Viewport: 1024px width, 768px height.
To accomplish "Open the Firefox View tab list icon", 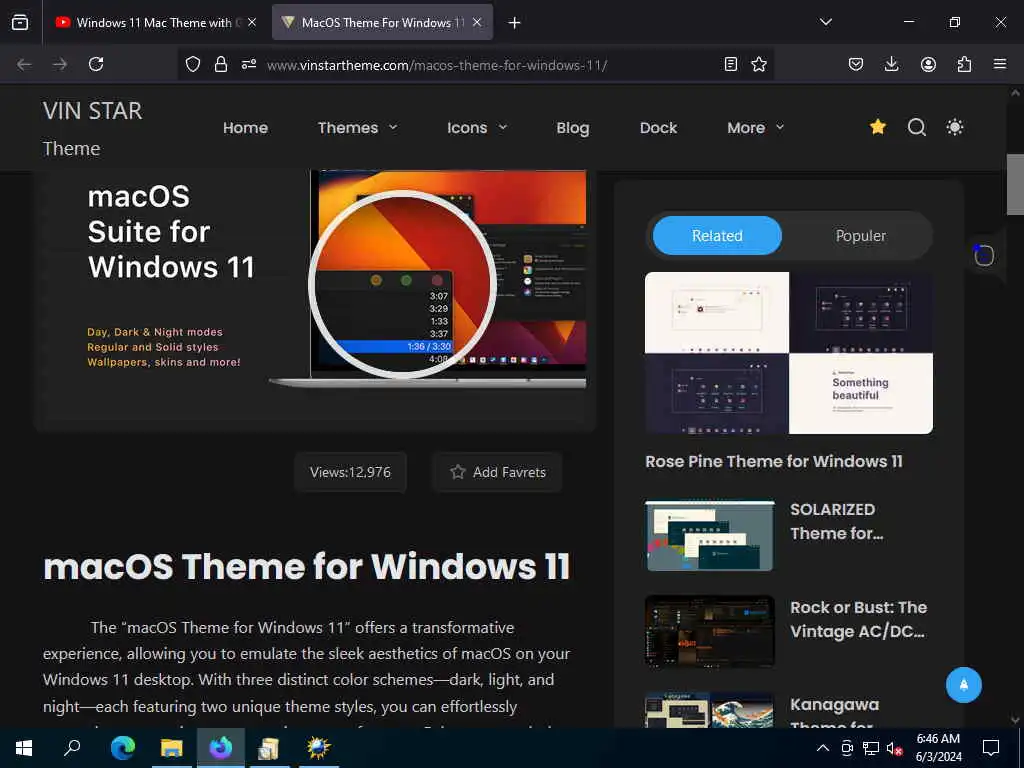I will click(x=20, y=22).
